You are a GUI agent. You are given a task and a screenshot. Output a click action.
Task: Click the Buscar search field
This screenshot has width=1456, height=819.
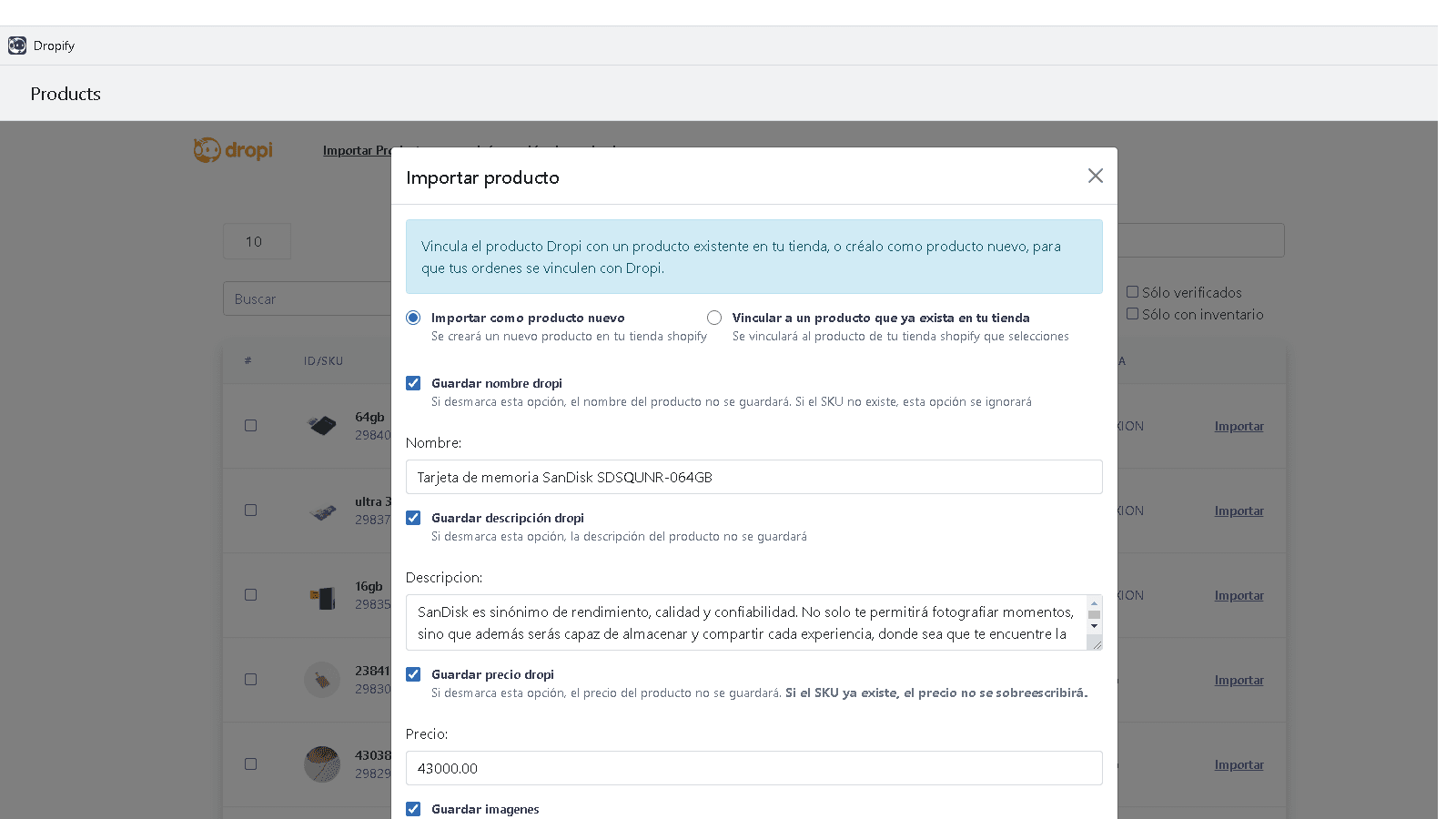point(308,298)
